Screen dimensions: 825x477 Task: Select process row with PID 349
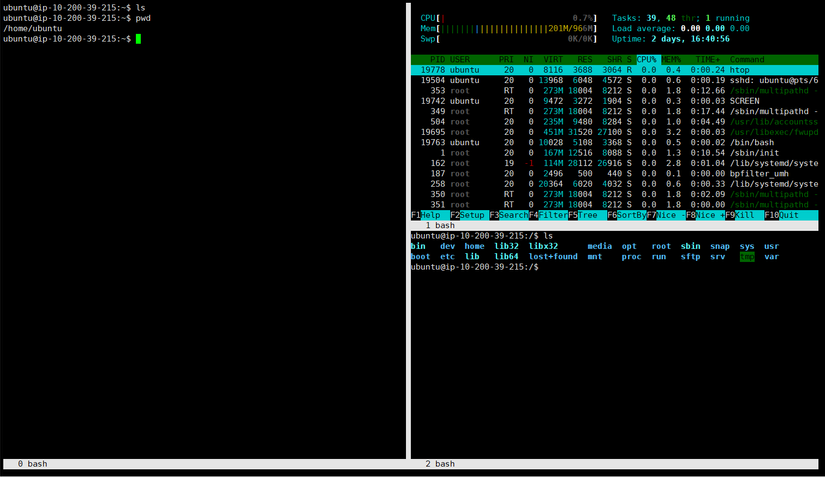615,111
